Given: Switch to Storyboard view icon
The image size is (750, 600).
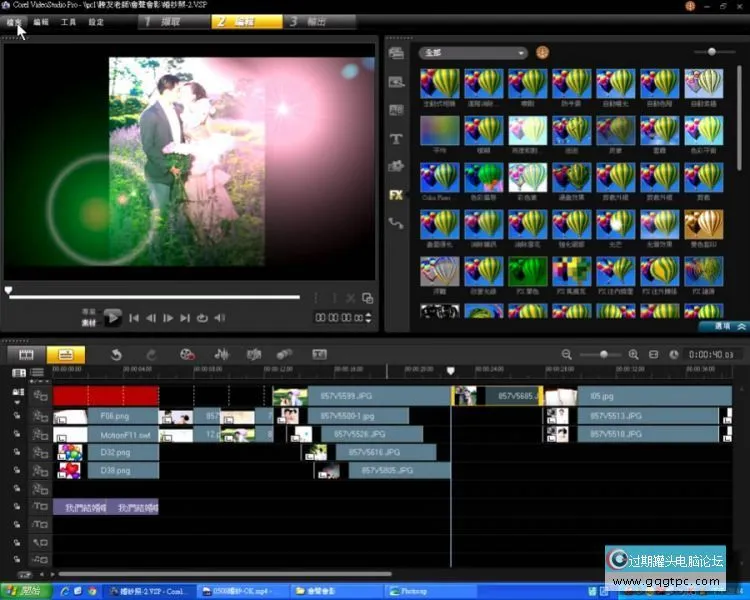Looking at the screenshot, I should (x=27, y=354).
